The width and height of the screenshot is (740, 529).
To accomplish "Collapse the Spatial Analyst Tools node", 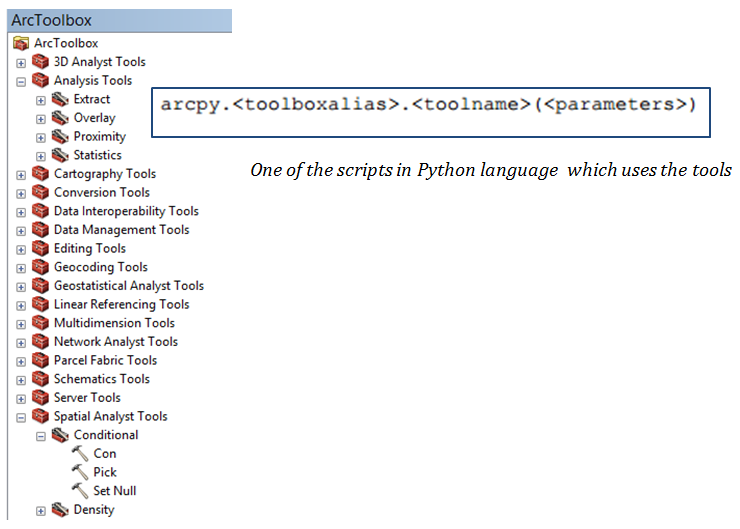I will (21, 417).
